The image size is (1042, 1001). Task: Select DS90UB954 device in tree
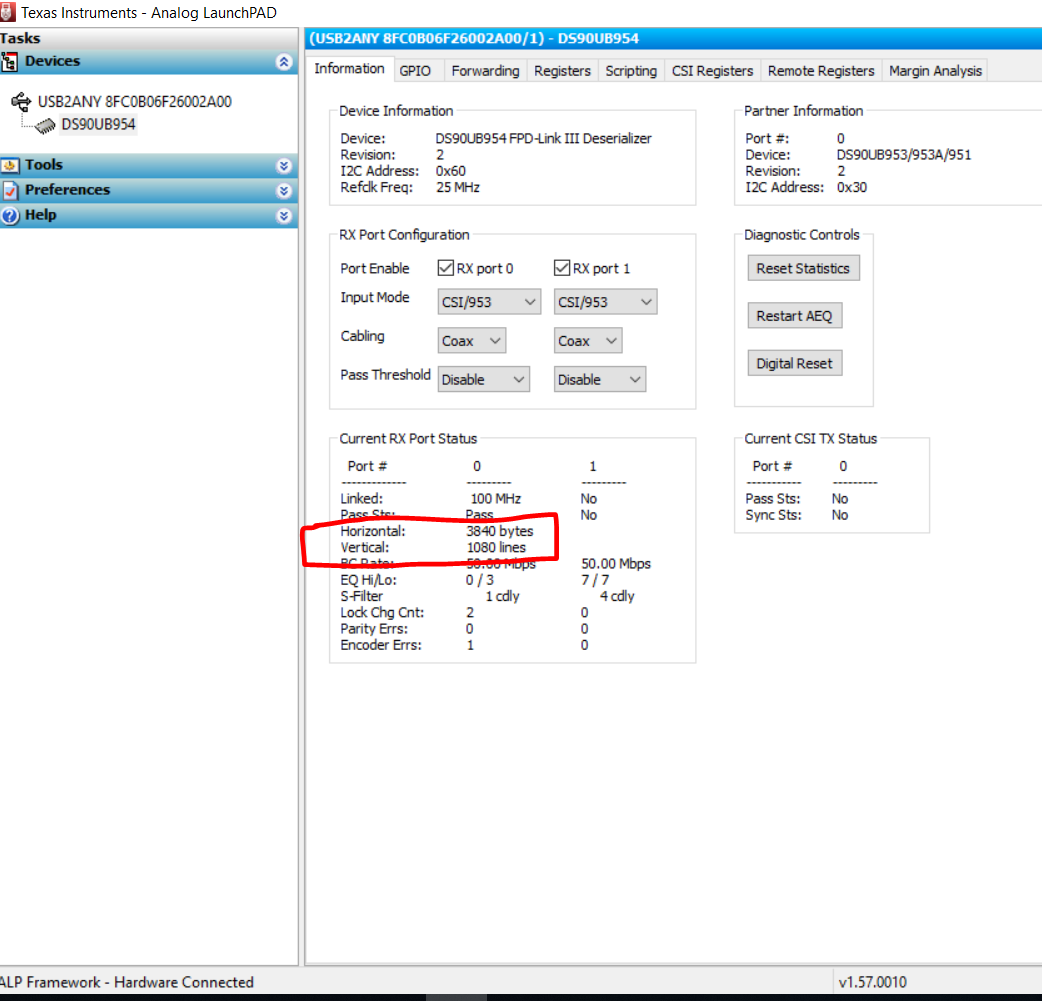pyautogui.click(x=98, y=124)
